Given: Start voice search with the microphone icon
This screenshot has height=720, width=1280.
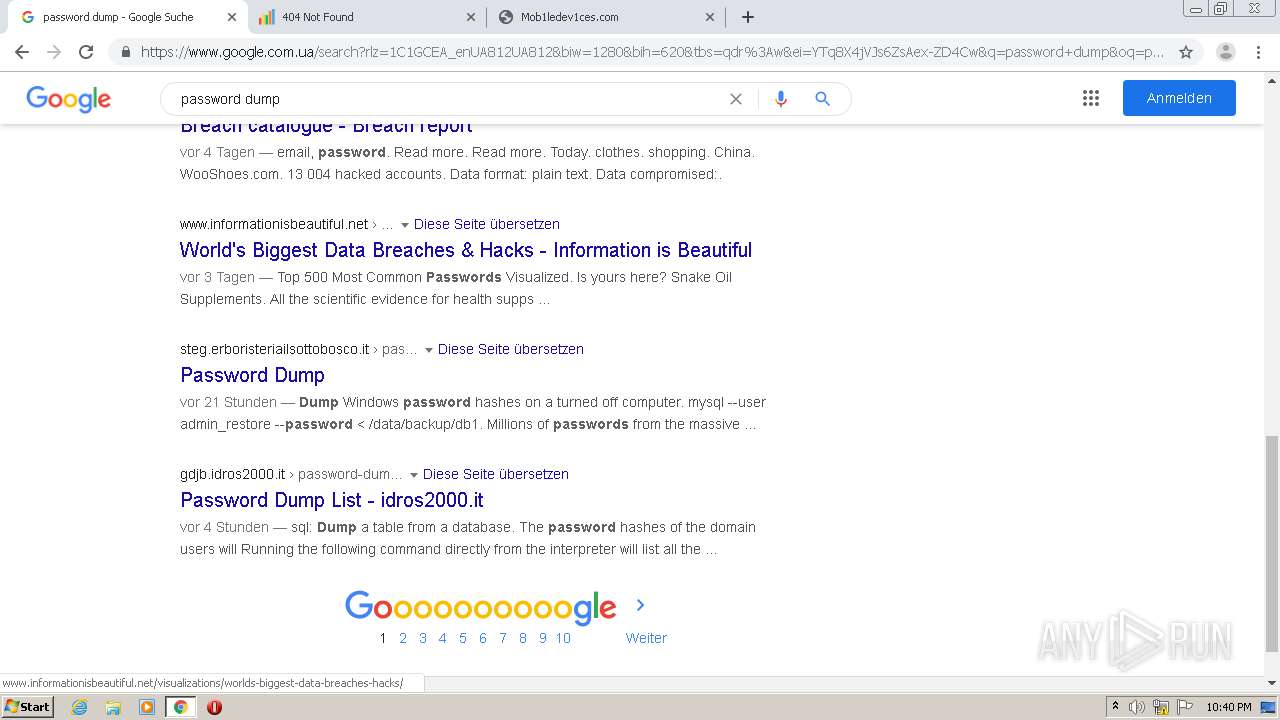Looking at the screenshot, I should [781, 99].
